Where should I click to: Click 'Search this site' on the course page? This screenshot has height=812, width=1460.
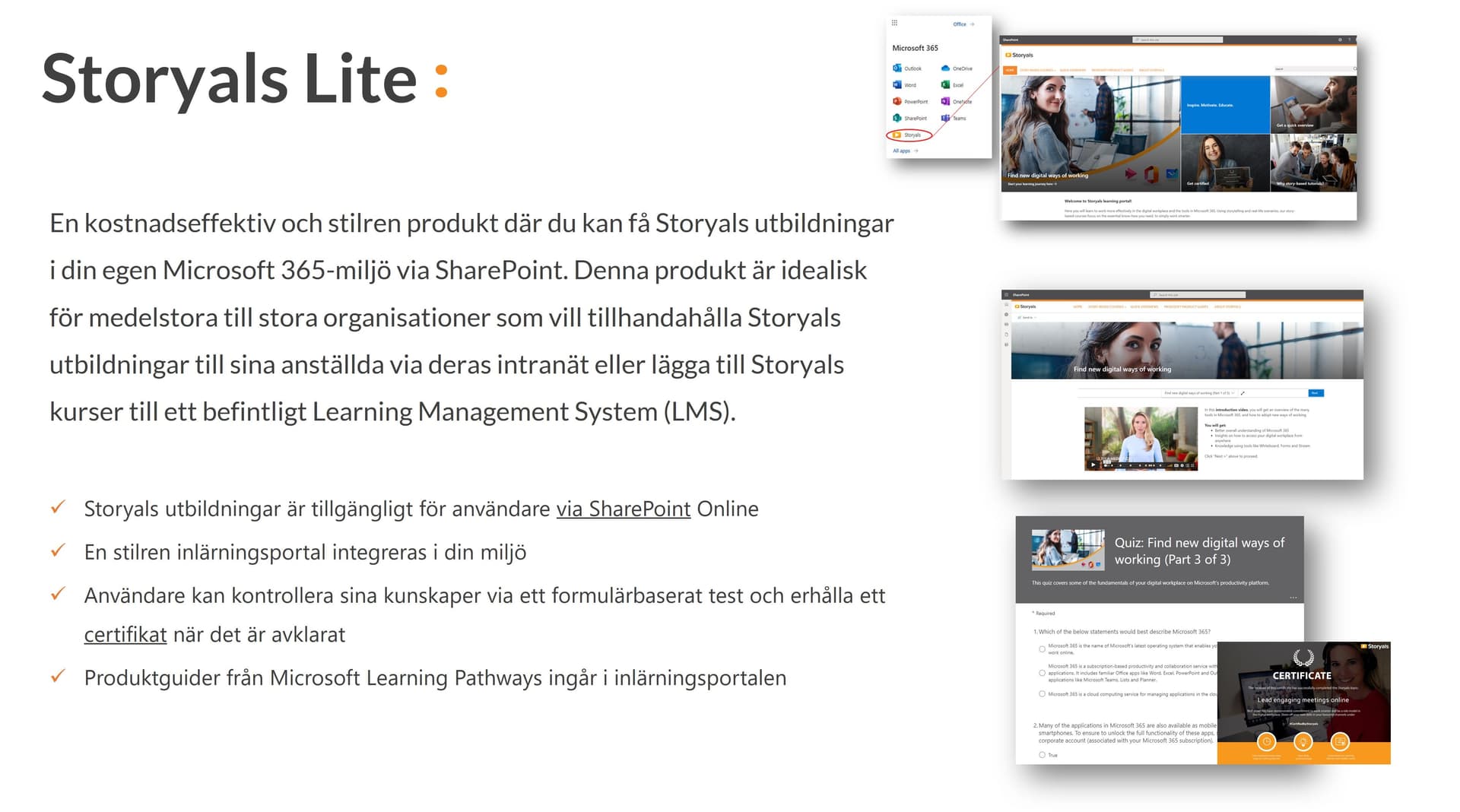tap(1198, 294)
